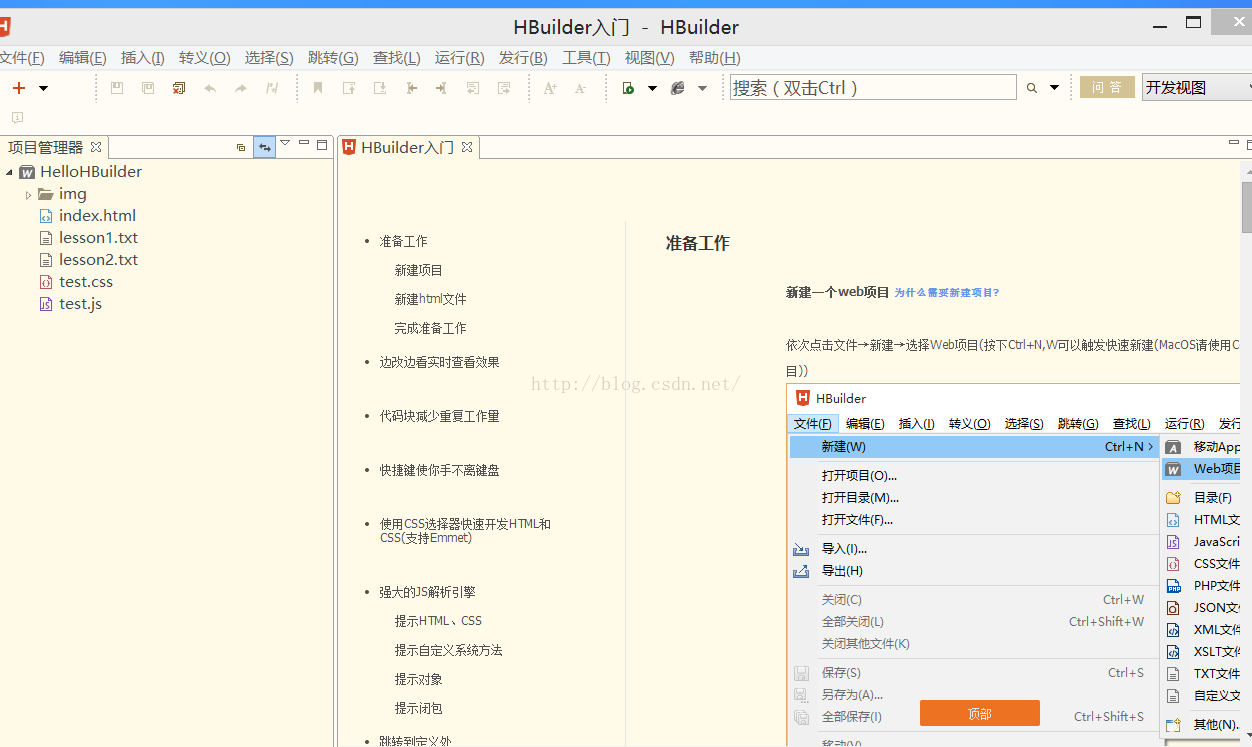The image size is (1252, 747).
Task: Click the orange plus New button
Action: pyautogui.click(x=18, y=88)
